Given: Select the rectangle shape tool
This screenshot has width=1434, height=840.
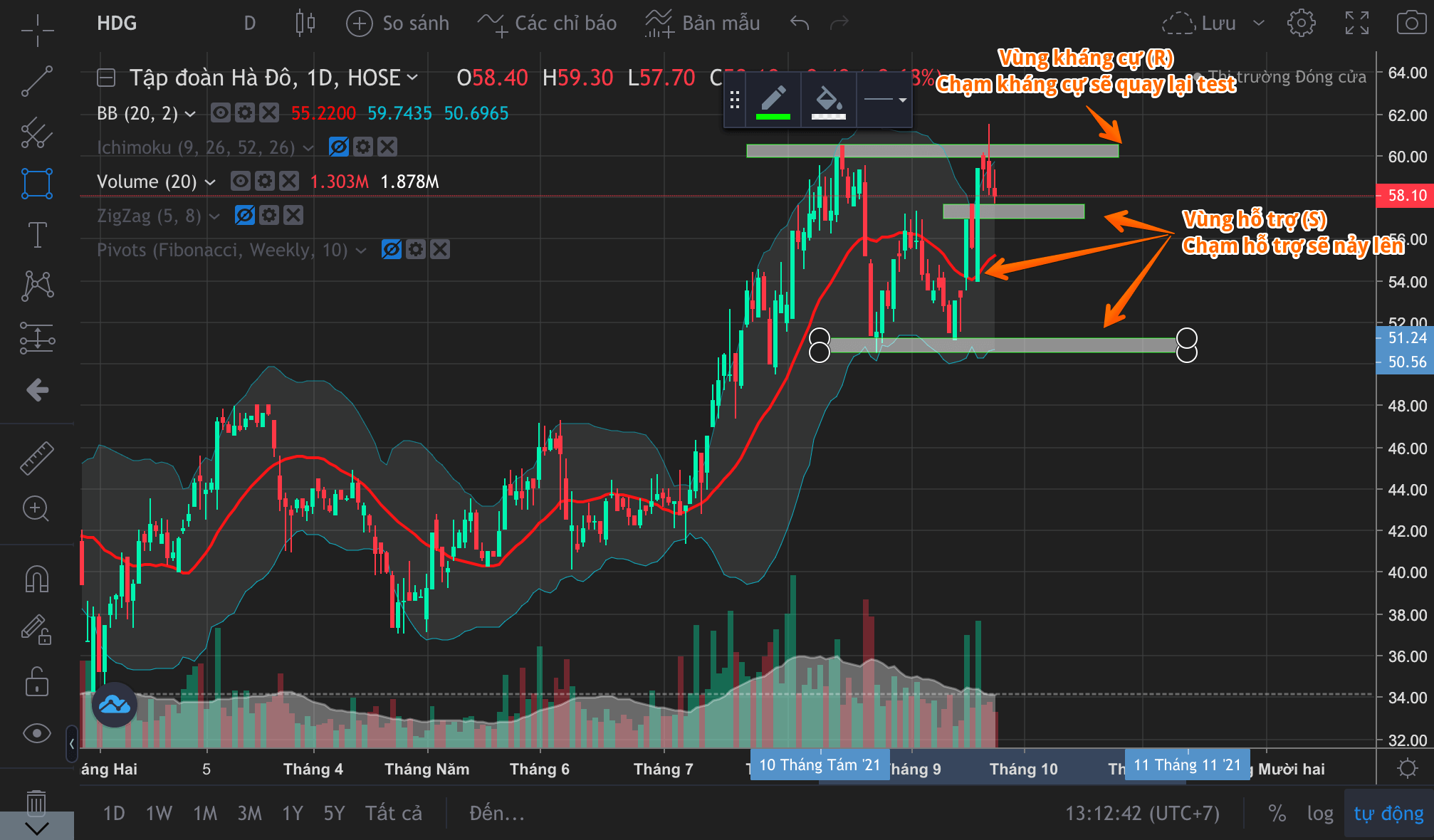Looking at the screenshot, I should [37, 183].
